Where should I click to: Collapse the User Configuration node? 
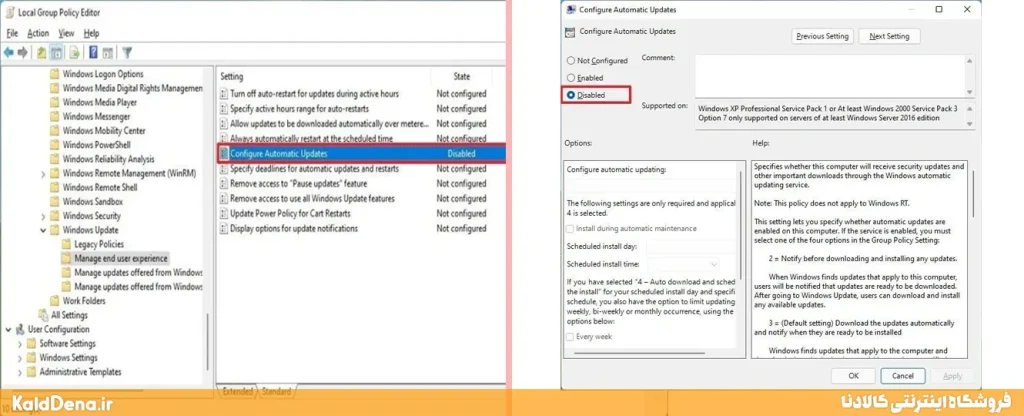pos(8,329)
